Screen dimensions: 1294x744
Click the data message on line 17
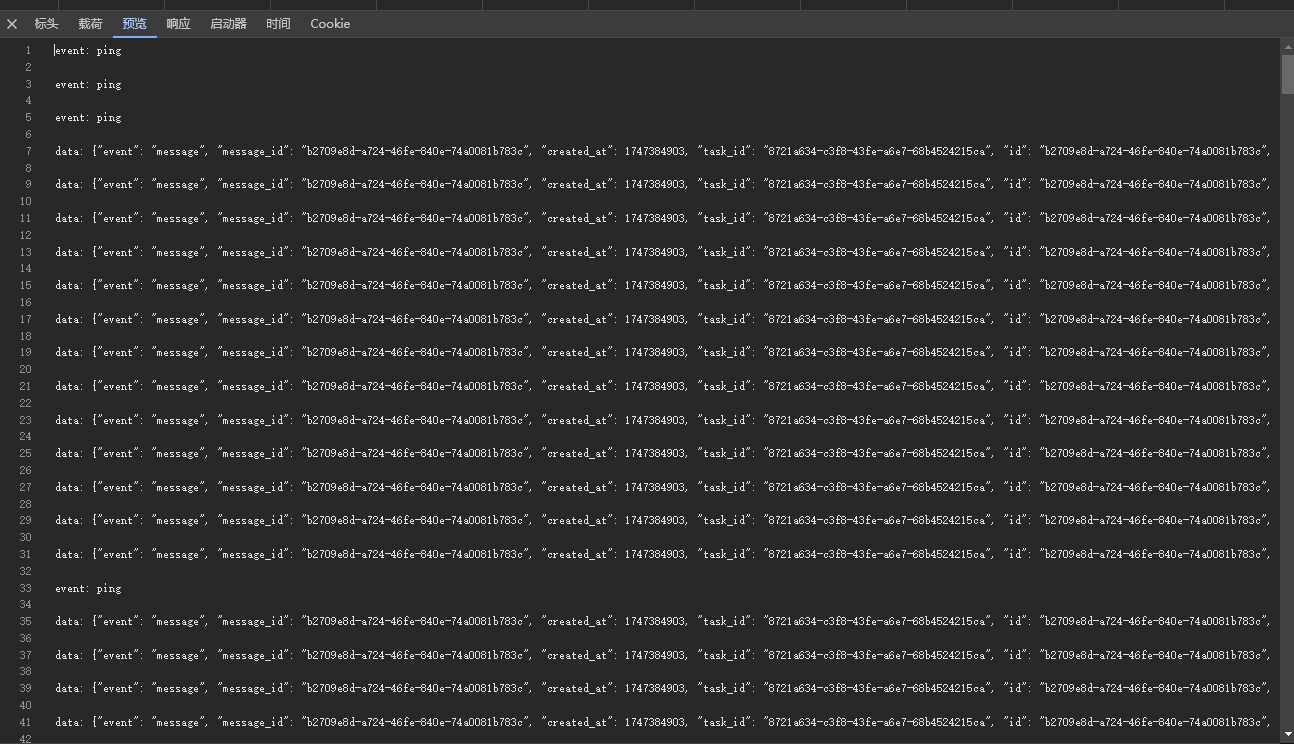click(664, 320)
